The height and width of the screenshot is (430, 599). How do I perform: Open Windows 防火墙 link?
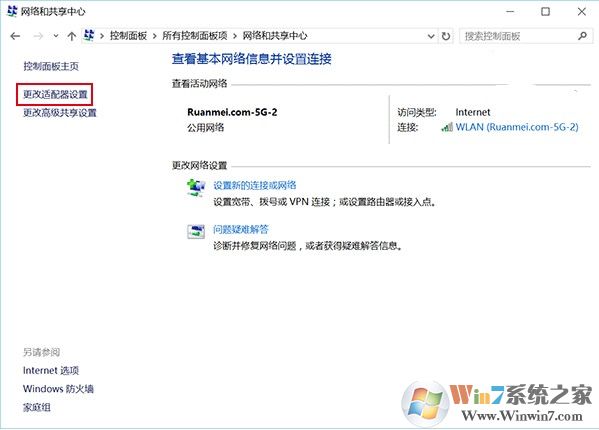click(x=58, y=389)
